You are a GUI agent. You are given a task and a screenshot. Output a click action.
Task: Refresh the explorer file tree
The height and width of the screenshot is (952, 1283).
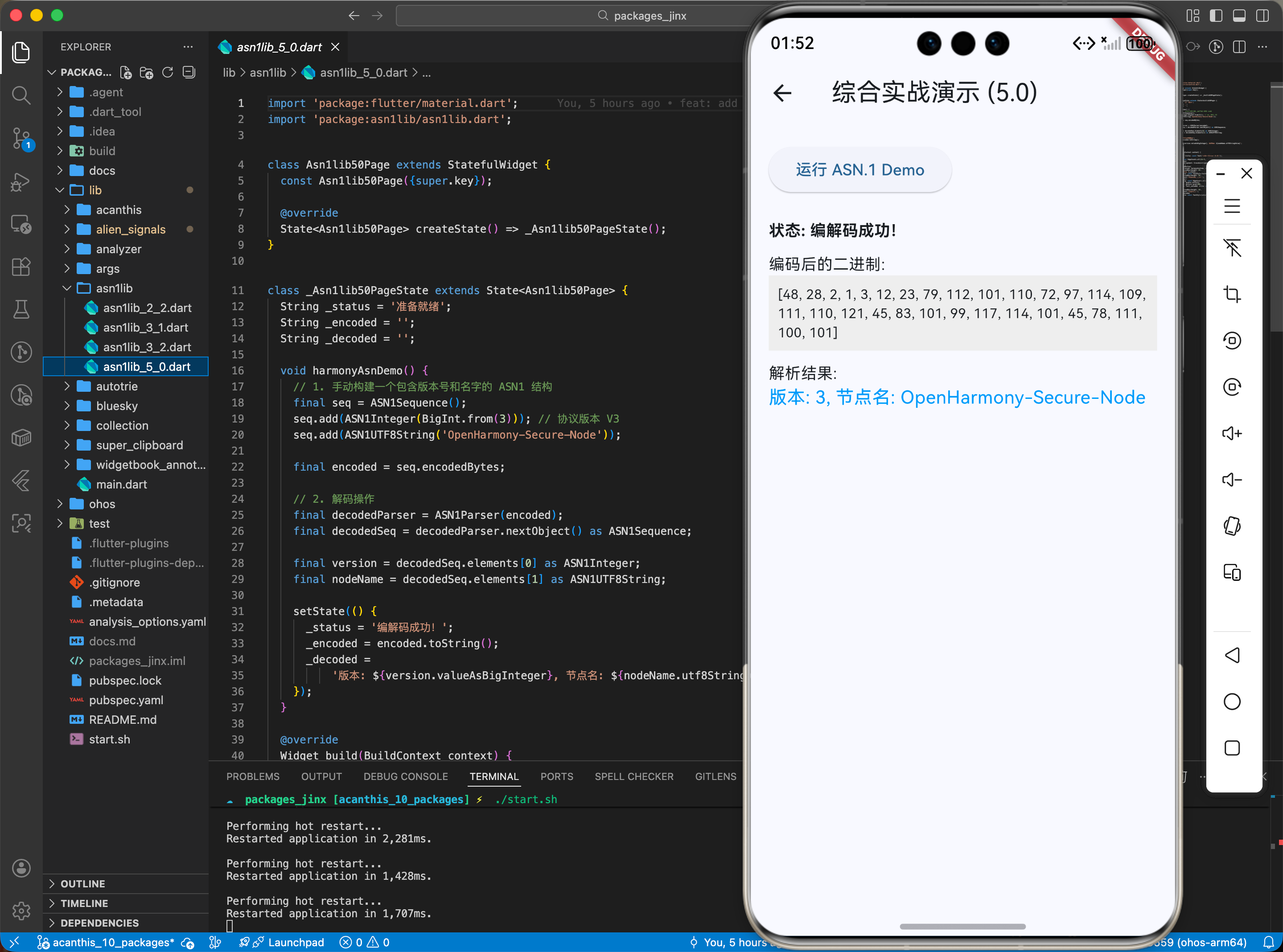[x=168, y=73]
